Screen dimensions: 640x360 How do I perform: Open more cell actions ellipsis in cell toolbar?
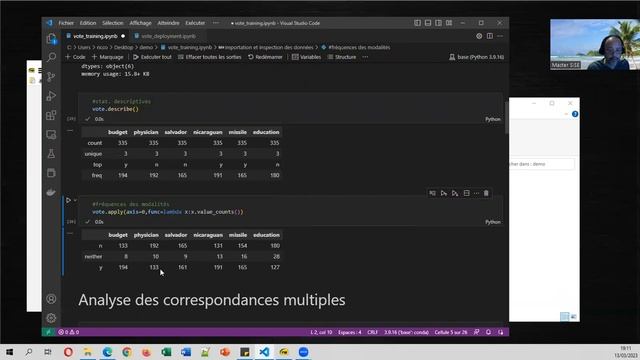[476, 193]
